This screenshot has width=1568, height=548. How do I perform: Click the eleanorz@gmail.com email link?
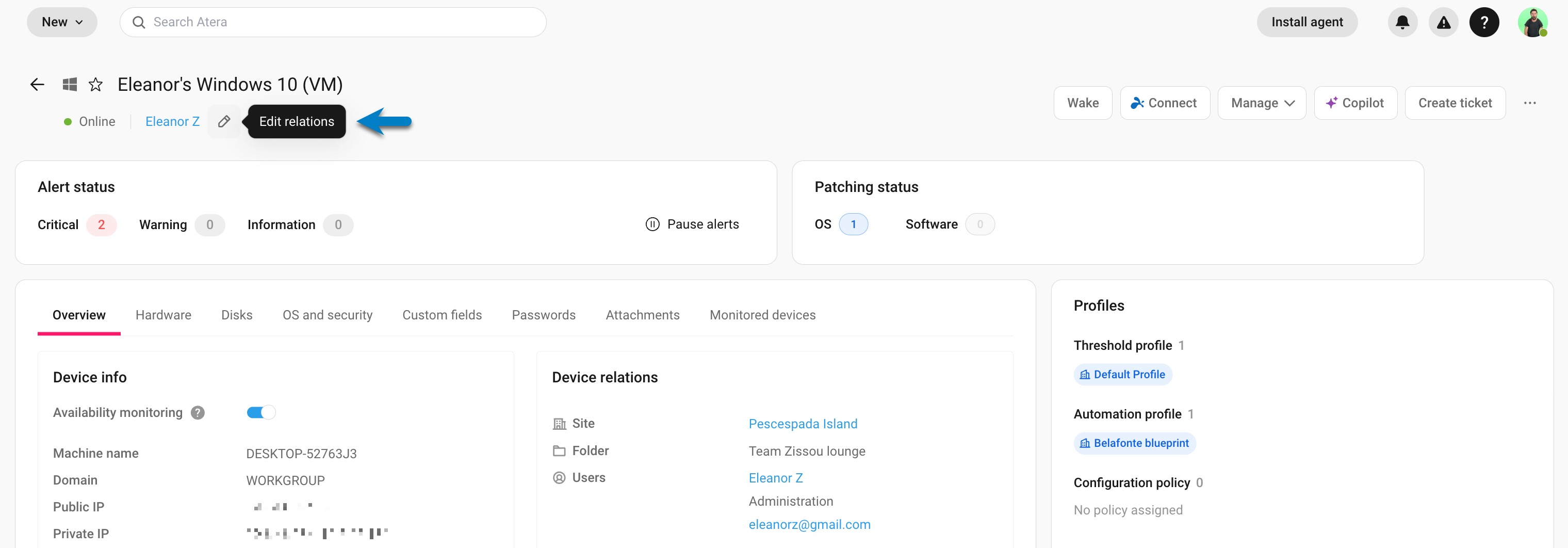pos(810,524)
